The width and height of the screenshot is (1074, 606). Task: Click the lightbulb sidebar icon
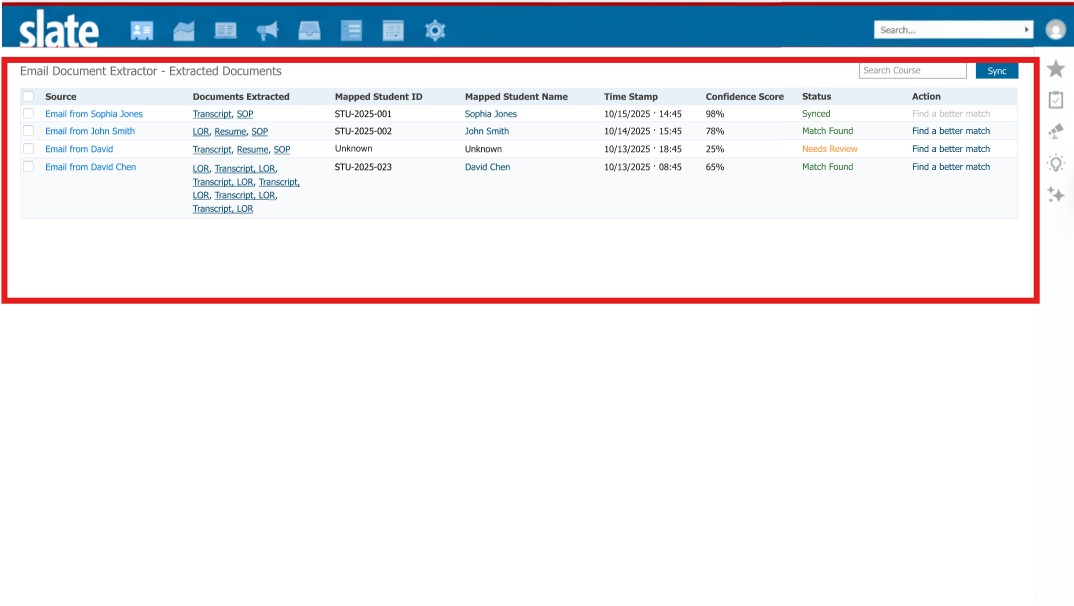[x=1055, y=163]
